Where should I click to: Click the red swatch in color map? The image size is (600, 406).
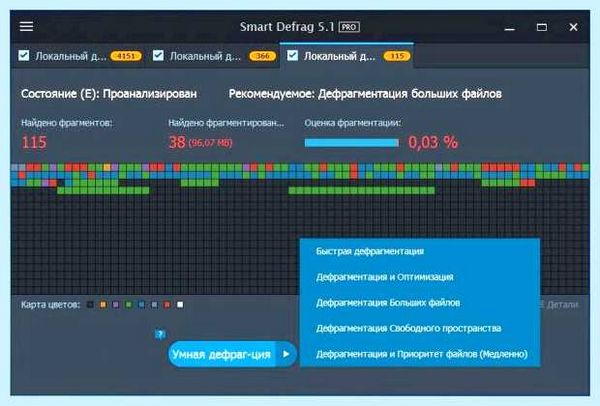point(167,305)
